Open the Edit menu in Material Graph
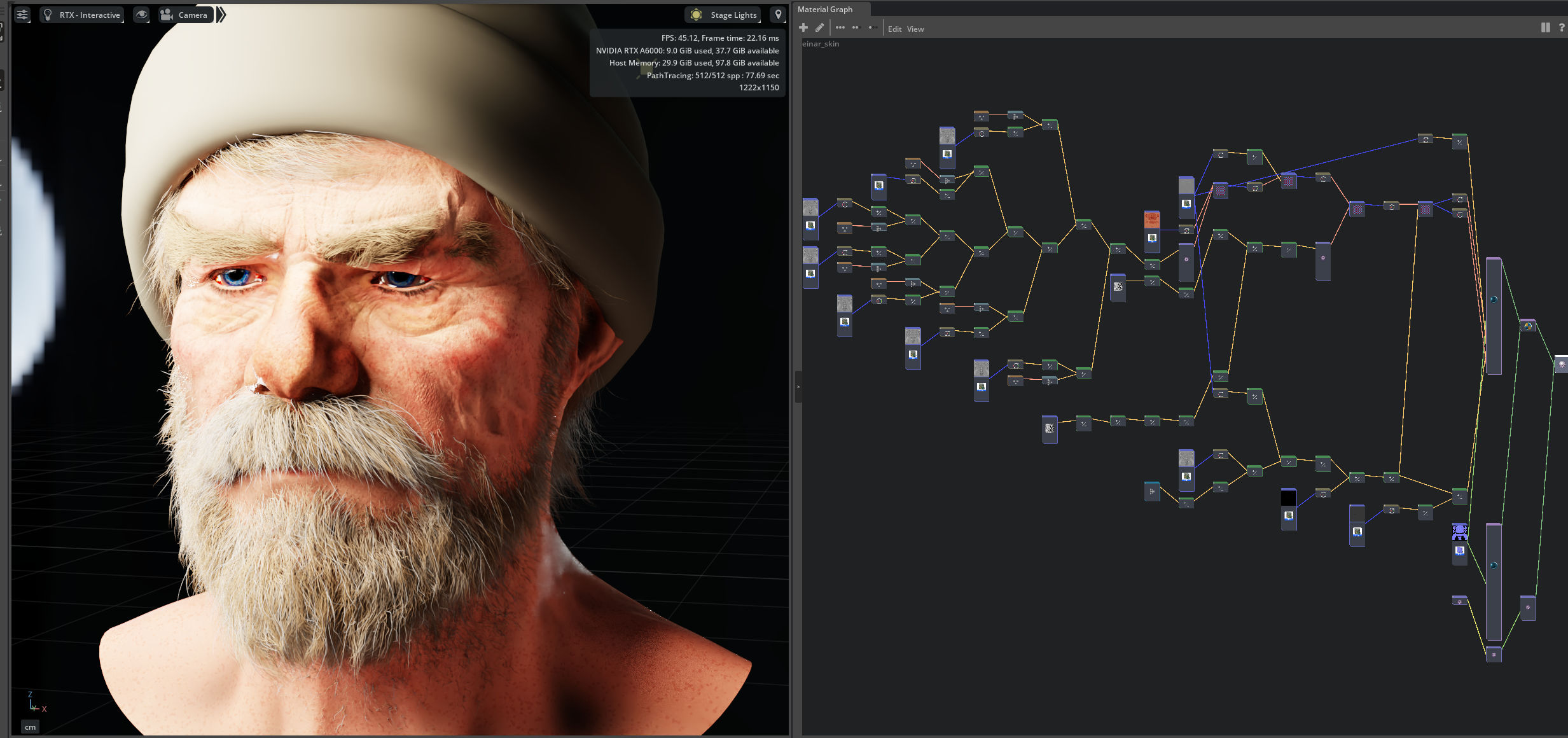This screenshot has height=738, width=1568. (894, 29)
